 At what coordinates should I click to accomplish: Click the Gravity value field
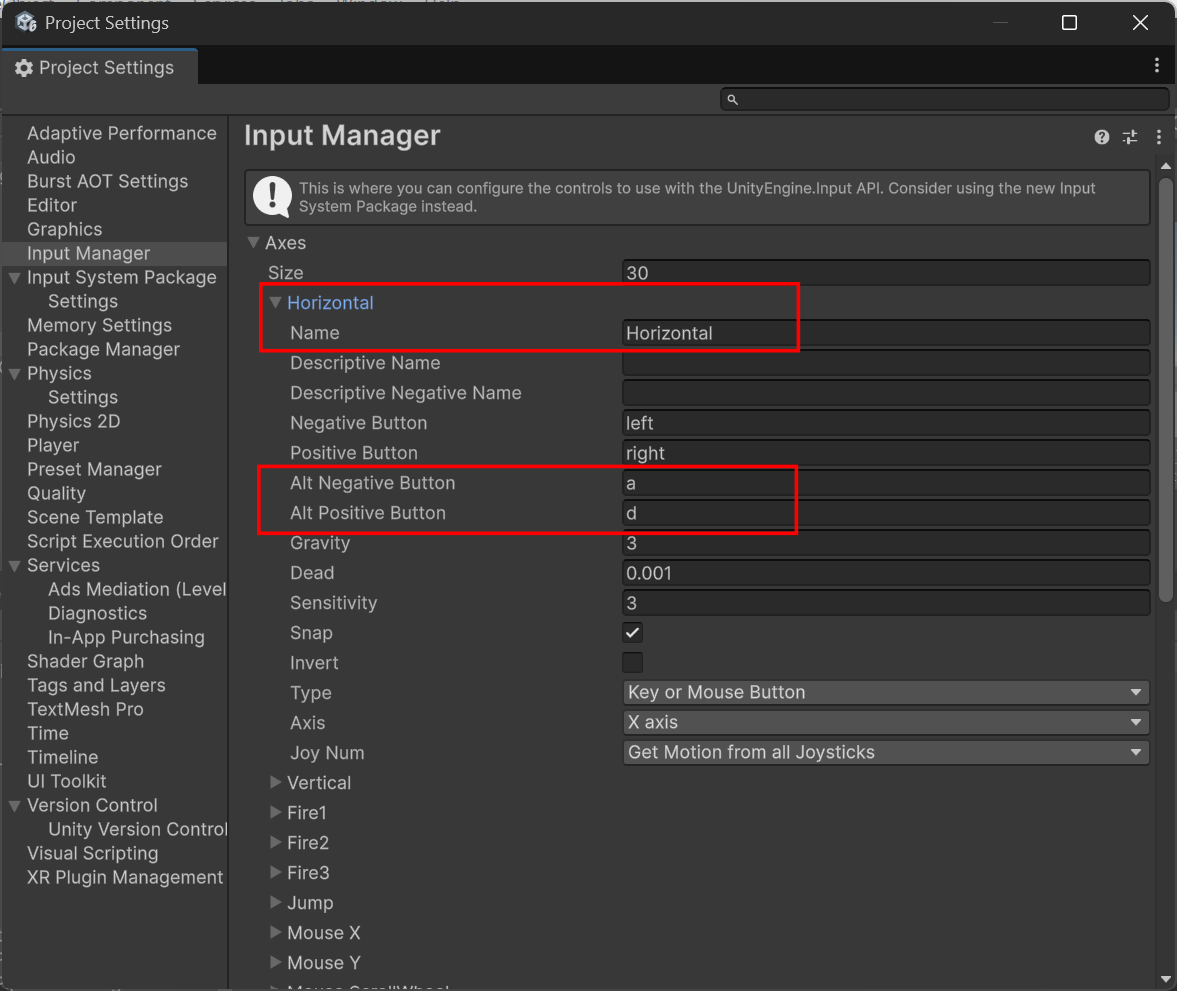886,543
